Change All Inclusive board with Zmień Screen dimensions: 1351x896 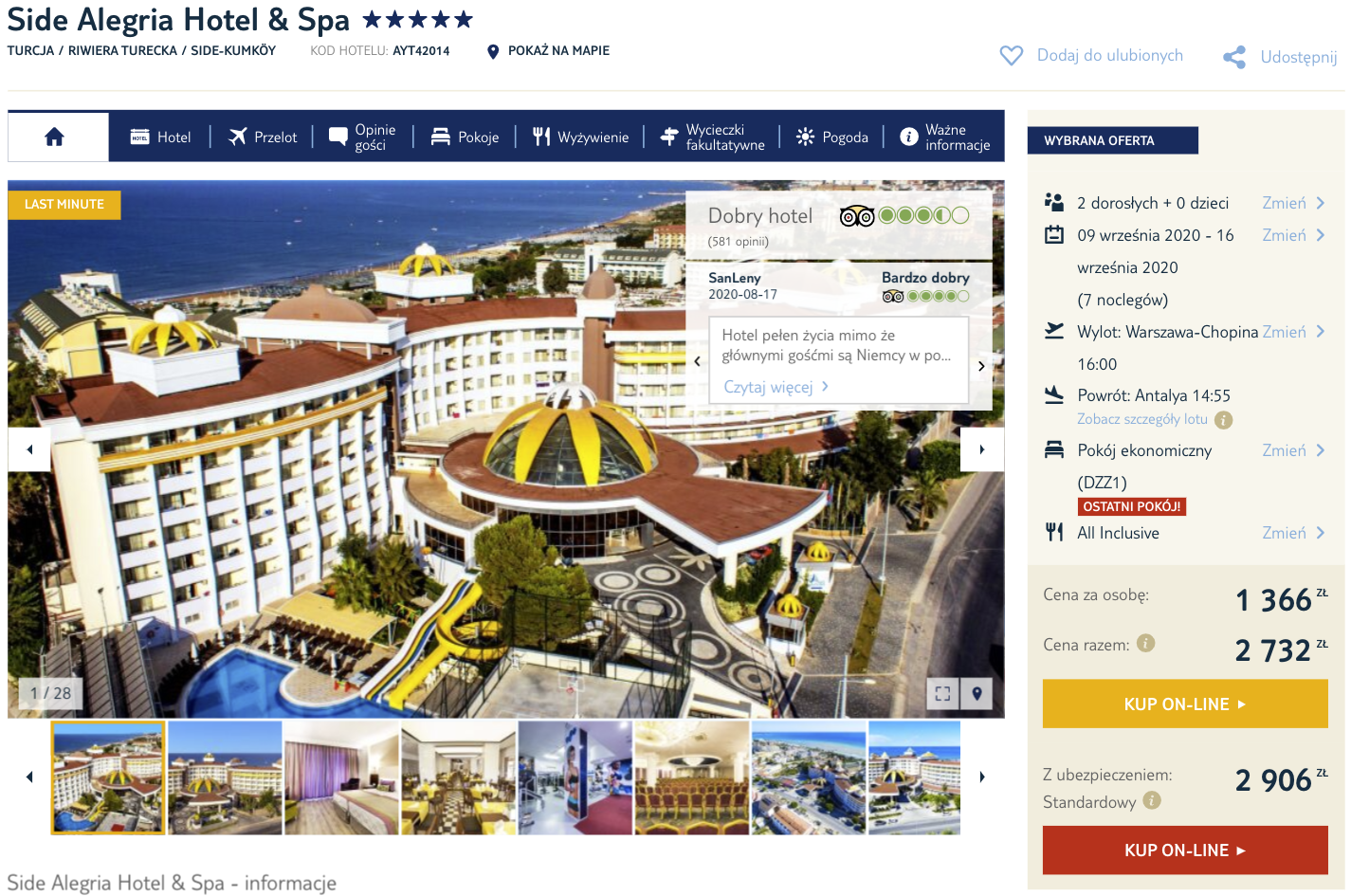(1284, 533)
